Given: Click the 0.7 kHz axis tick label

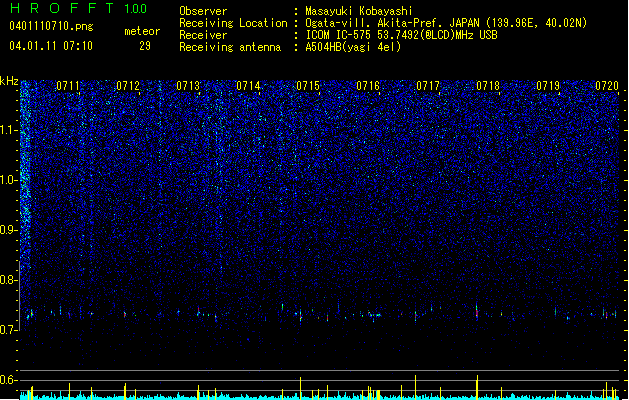Looking at the screenshot, I should [9, 330].
